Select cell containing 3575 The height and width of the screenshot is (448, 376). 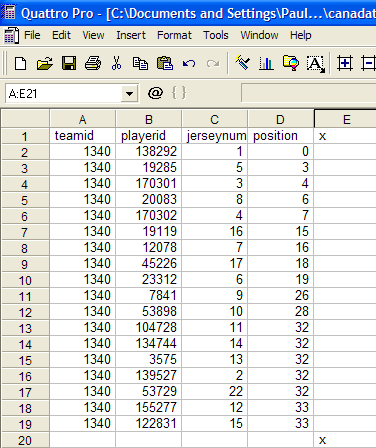coord(149,360)
